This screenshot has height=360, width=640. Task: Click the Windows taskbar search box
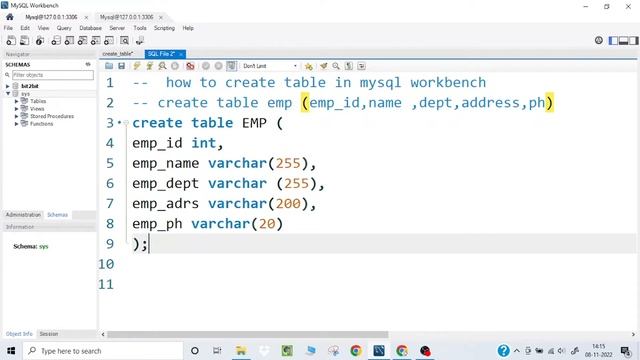point(102,351)
